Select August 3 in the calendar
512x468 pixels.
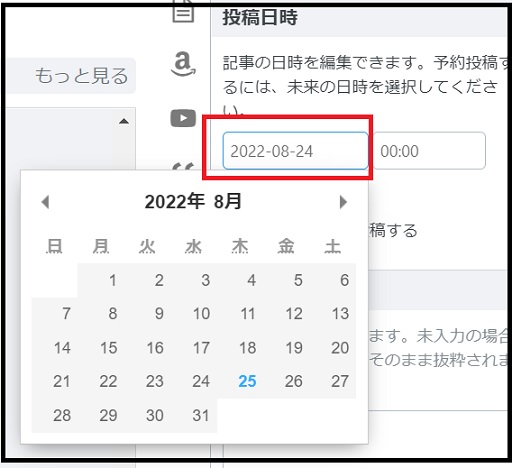pyautogui.click(x=194, y=280)
